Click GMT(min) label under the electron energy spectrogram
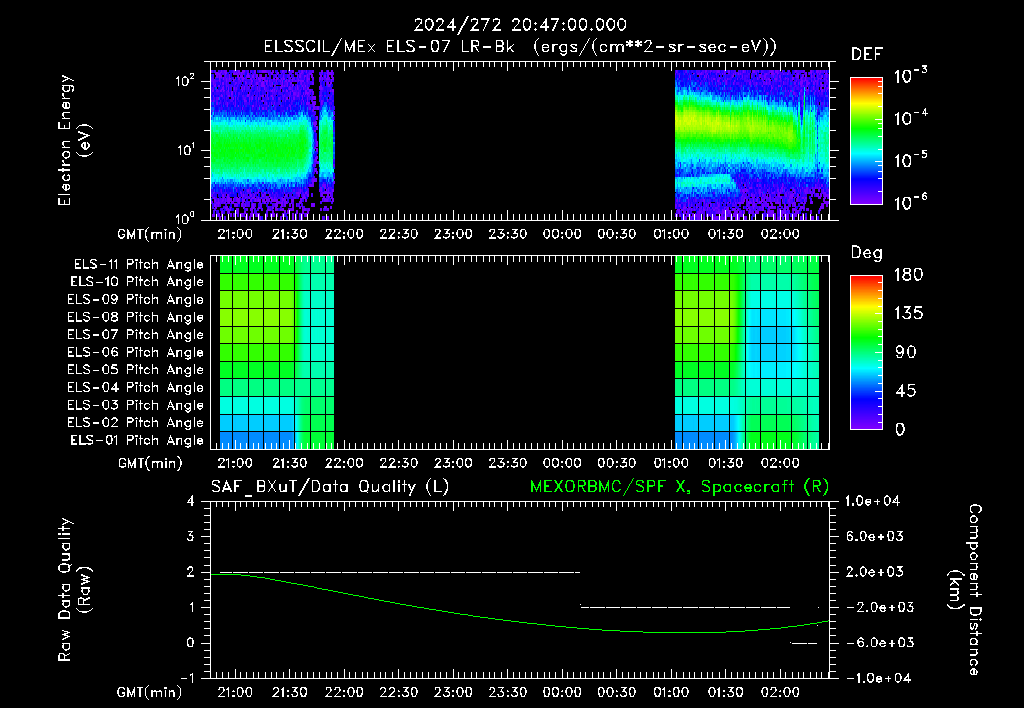 click(150, 234)
